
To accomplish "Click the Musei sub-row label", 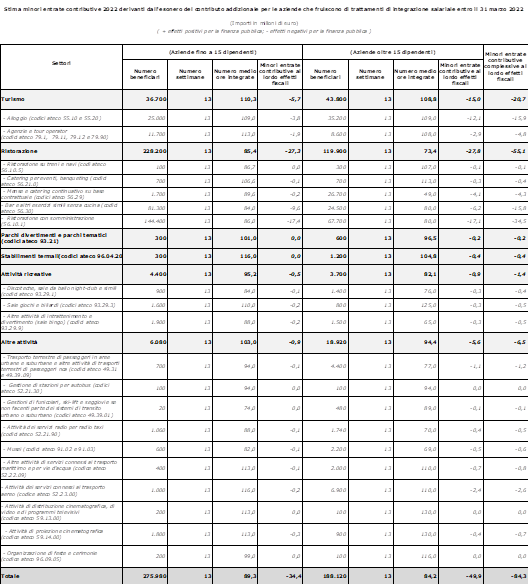I will pyautogui.click(x=49, y=449).
